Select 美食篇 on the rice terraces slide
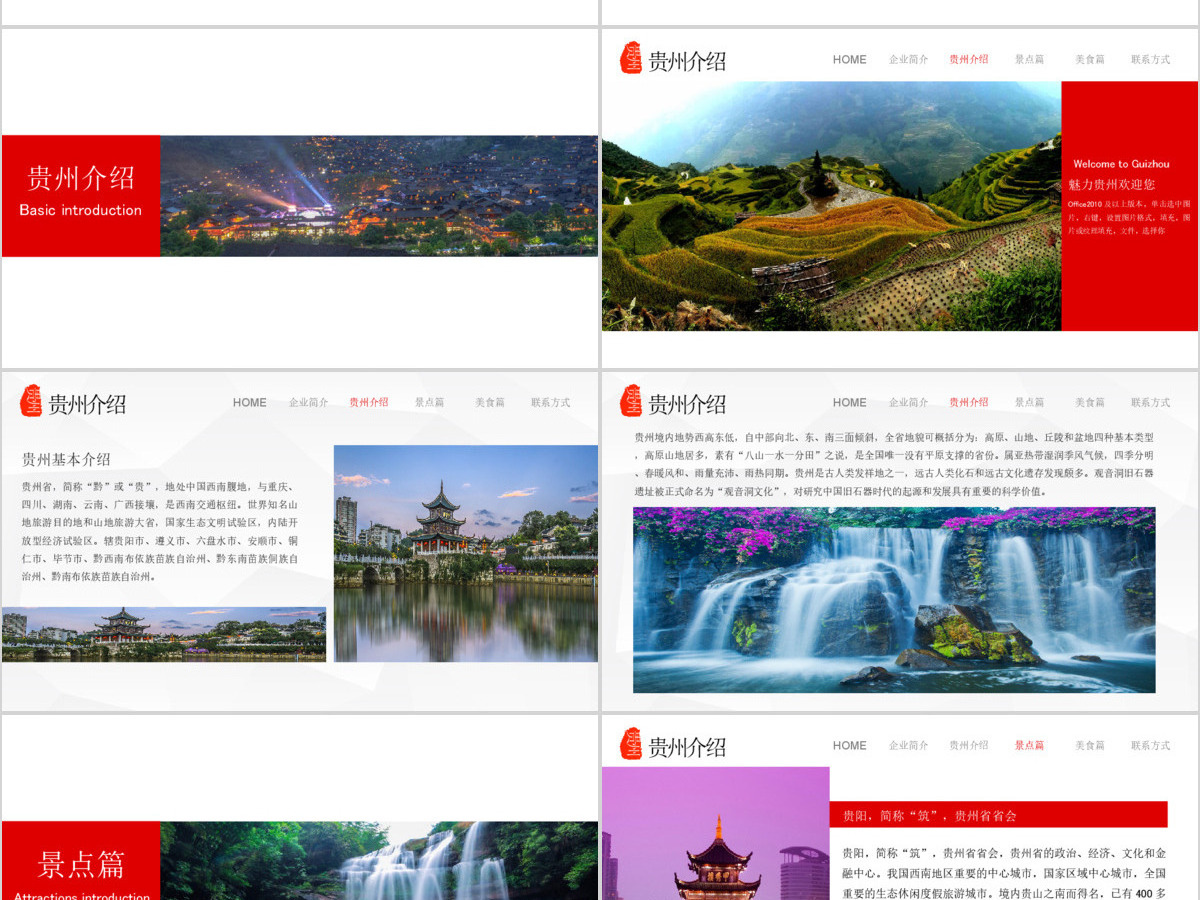This screenshot has width=1200, height=900. click(1090, 59)
